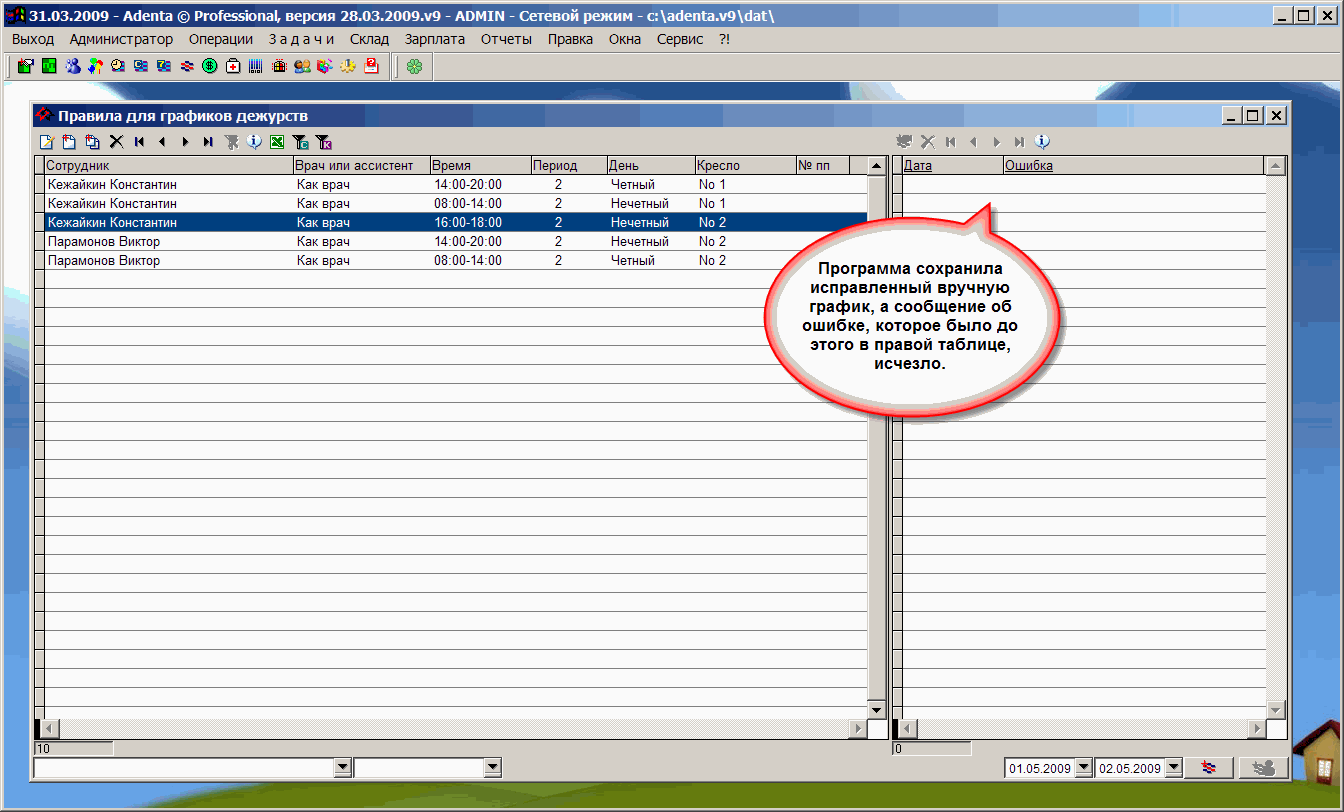This screenshot has width=1344, height=812.
Task: Open the 01.05.2009 start date dropdown
Action: pos(1083,768)
